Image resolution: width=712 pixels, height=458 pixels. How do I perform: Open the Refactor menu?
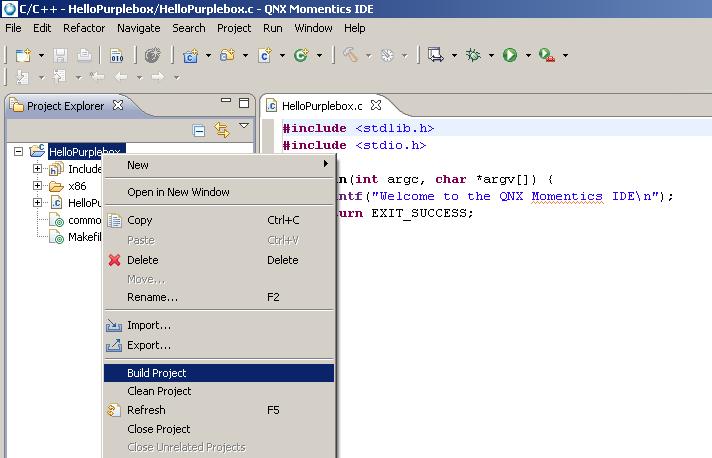(x=84, y=28)
